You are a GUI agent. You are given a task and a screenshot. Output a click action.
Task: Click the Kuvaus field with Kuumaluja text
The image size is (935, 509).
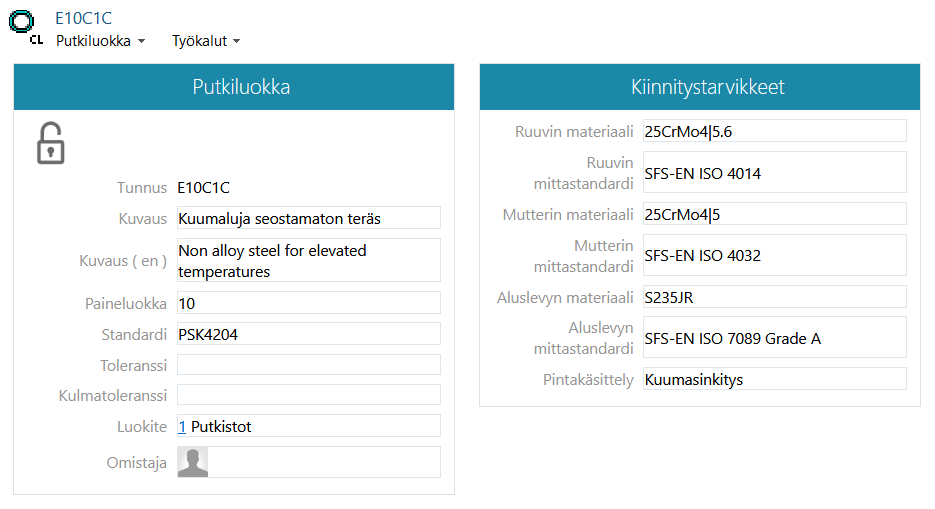click(308, 218)
